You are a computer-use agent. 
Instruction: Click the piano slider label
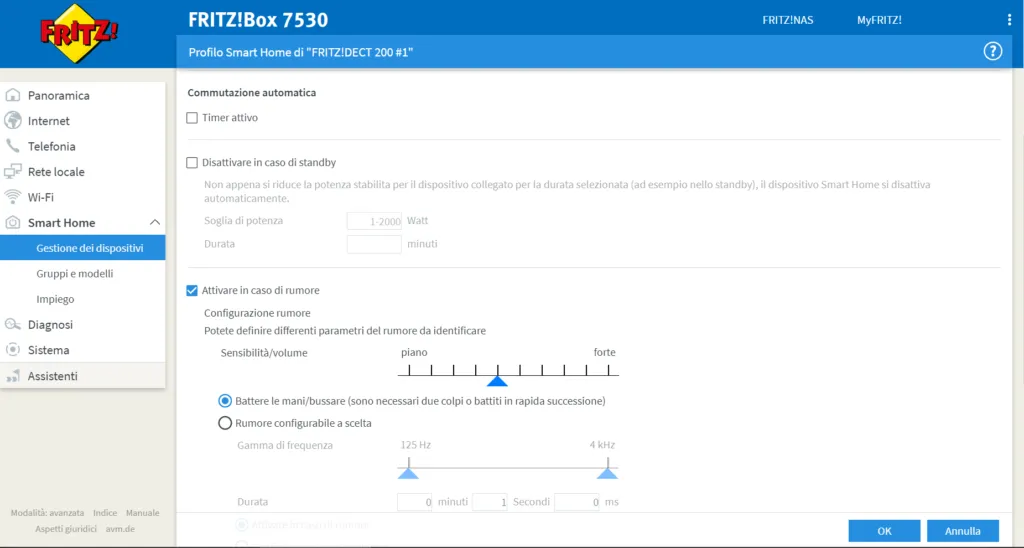pyautogui.click(x=414, y=352)
